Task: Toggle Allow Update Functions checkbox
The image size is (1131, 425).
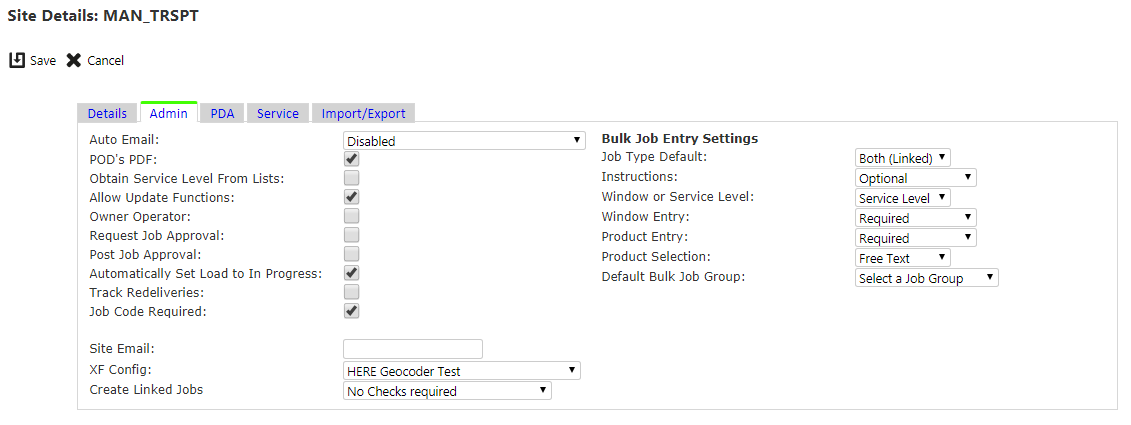Action: click(351, 197)
